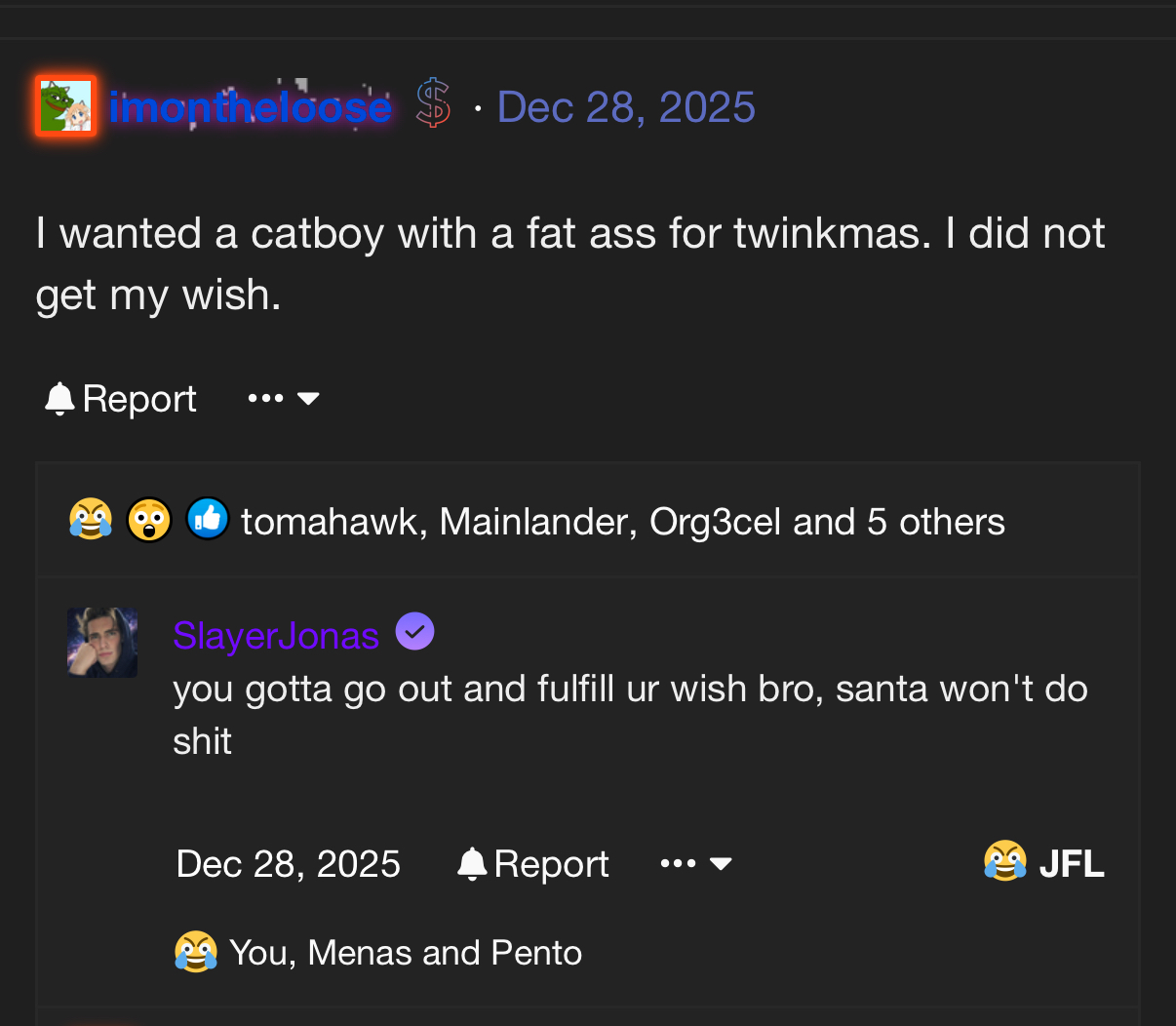Screen dimensions: 1176x1026
Task: Click SlayerJonas's purple verified badge
Action: click(x=414, y=632)
